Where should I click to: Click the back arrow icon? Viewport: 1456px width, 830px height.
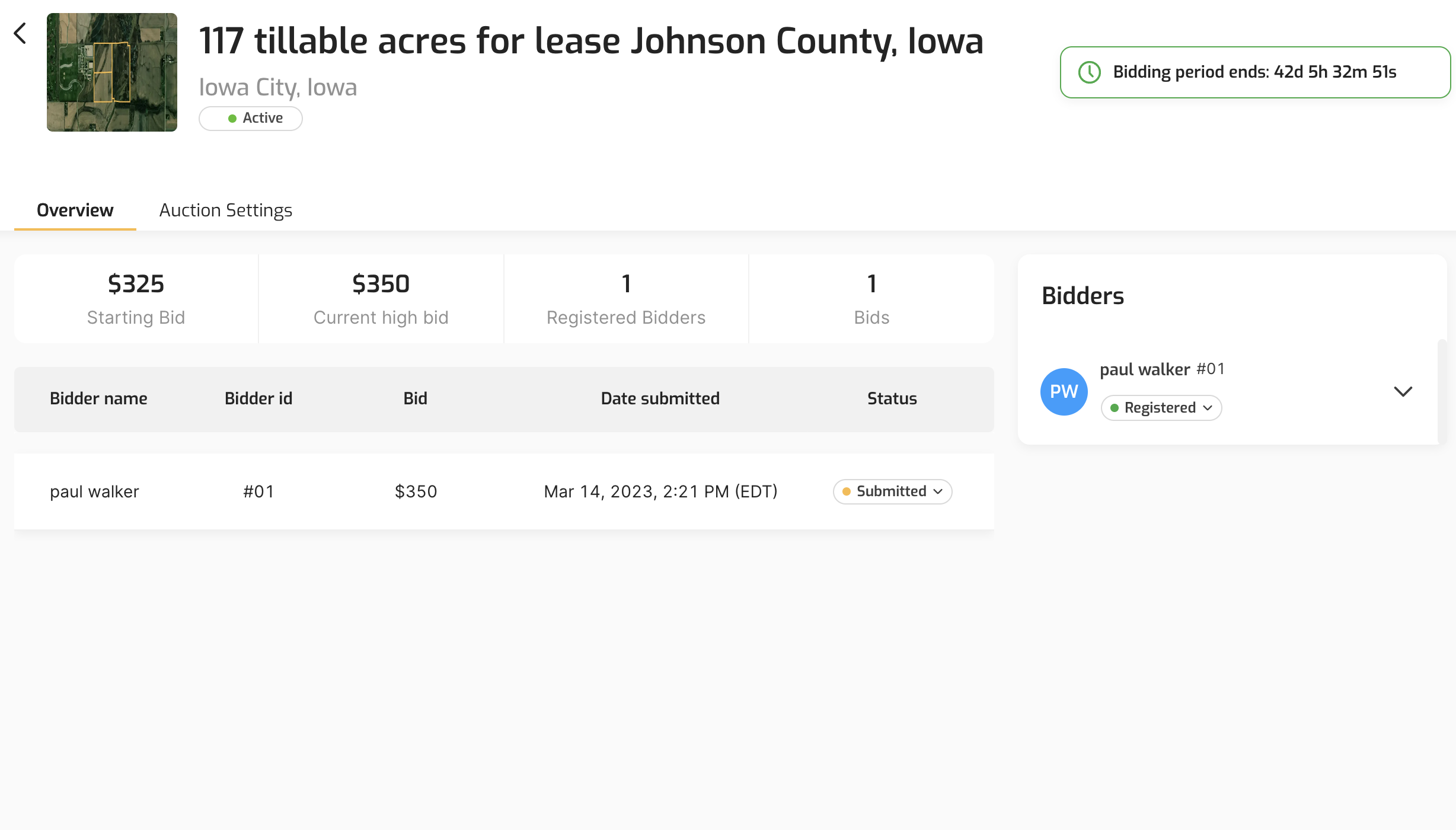click(x=20, y=33)
